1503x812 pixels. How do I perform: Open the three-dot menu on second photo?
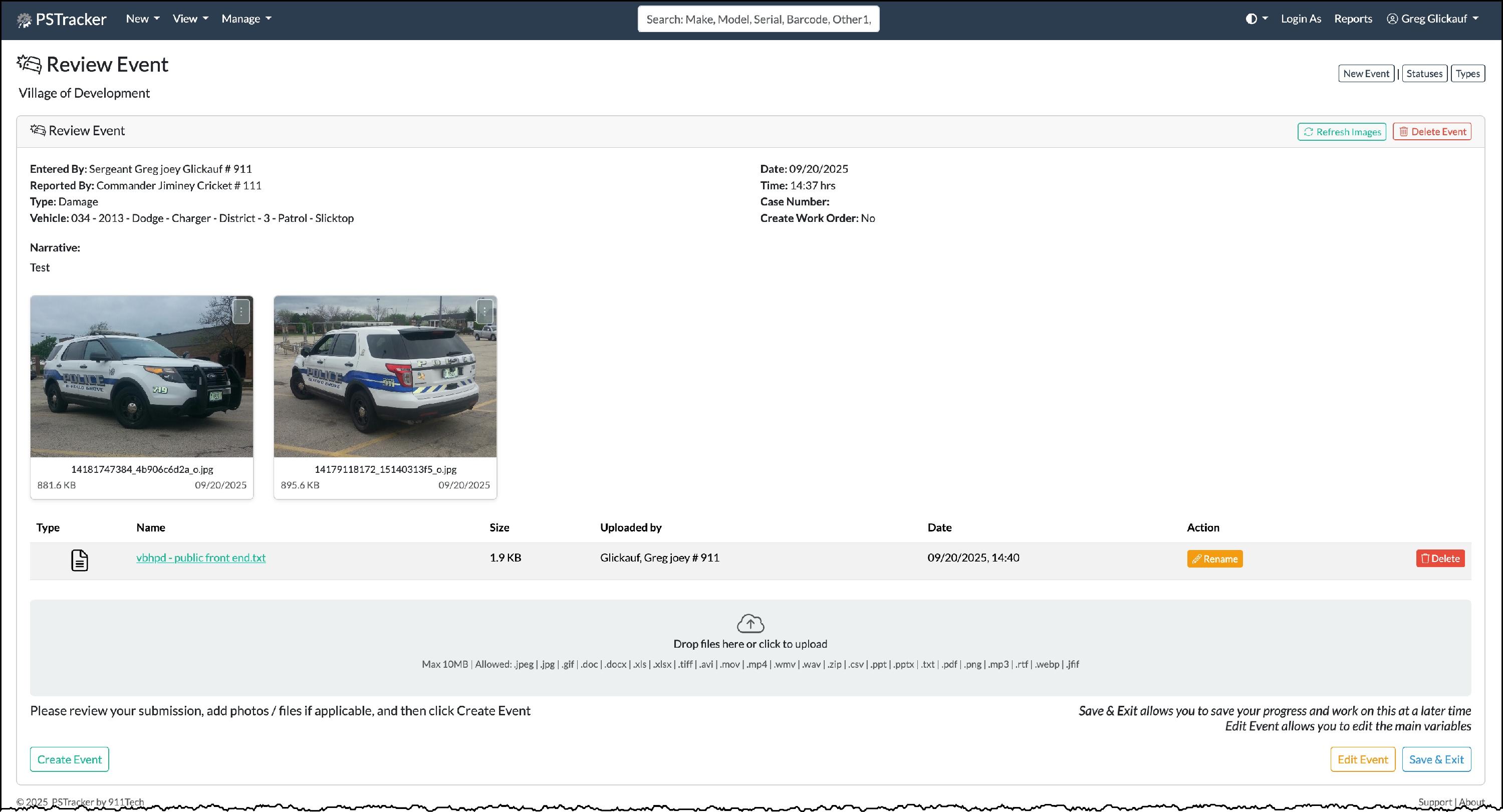tap(484, 312)
